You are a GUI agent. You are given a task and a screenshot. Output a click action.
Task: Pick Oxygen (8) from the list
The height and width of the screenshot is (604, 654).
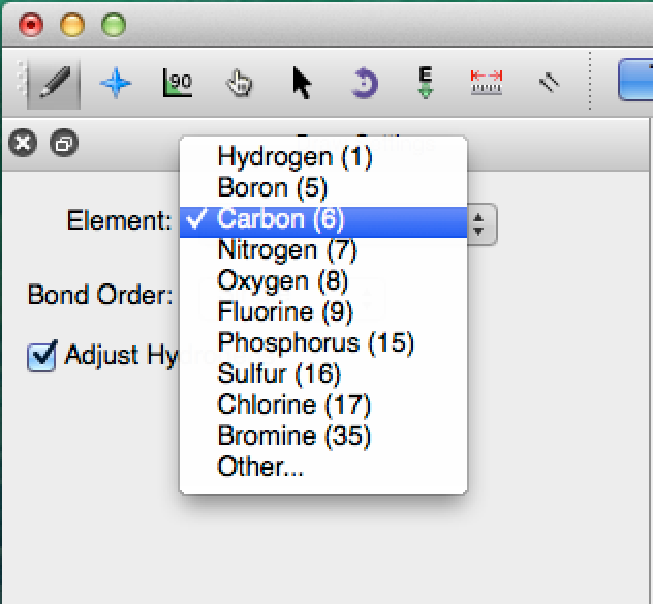pos(281,281)
